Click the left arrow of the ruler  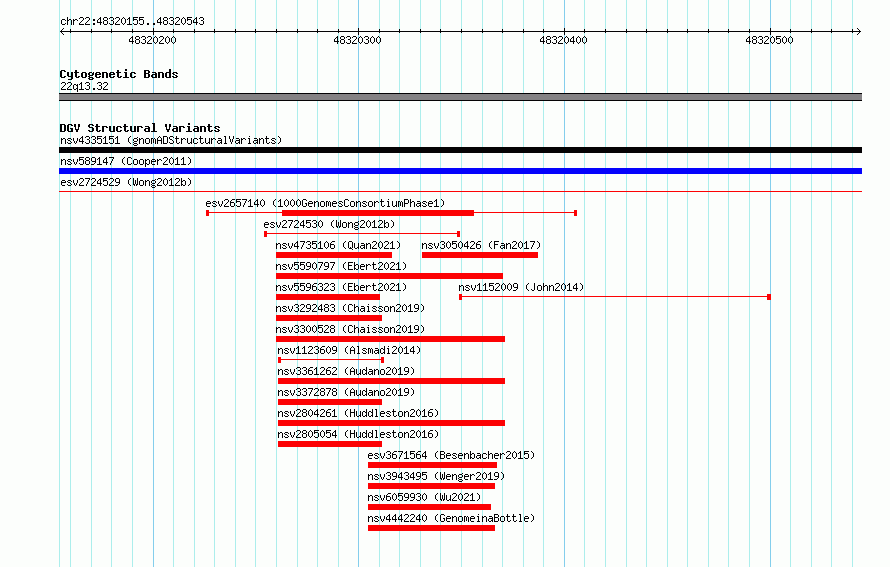pos(63,32)
